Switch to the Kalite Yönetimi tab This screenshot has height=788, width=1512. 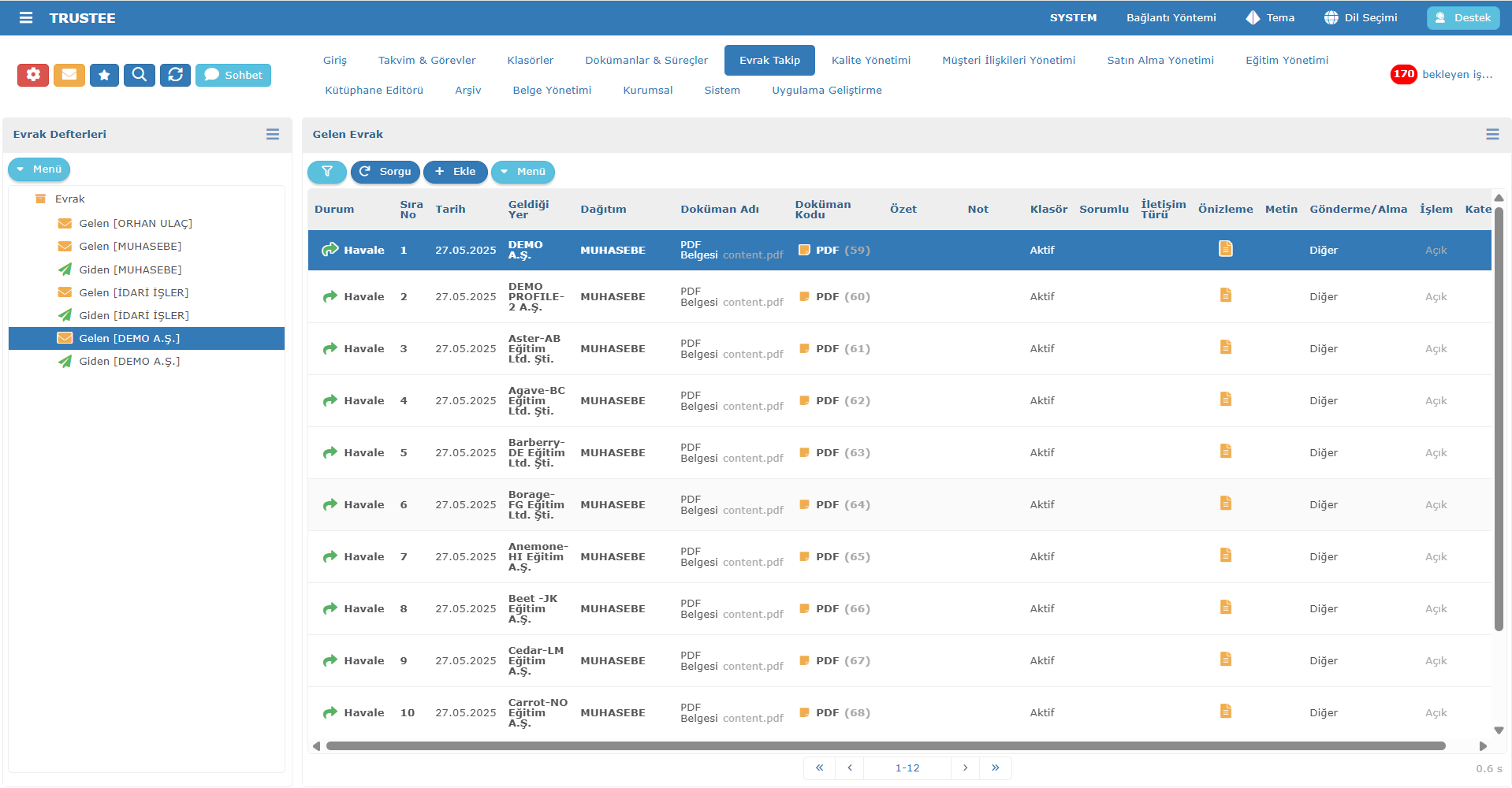(x=870, y=61)
